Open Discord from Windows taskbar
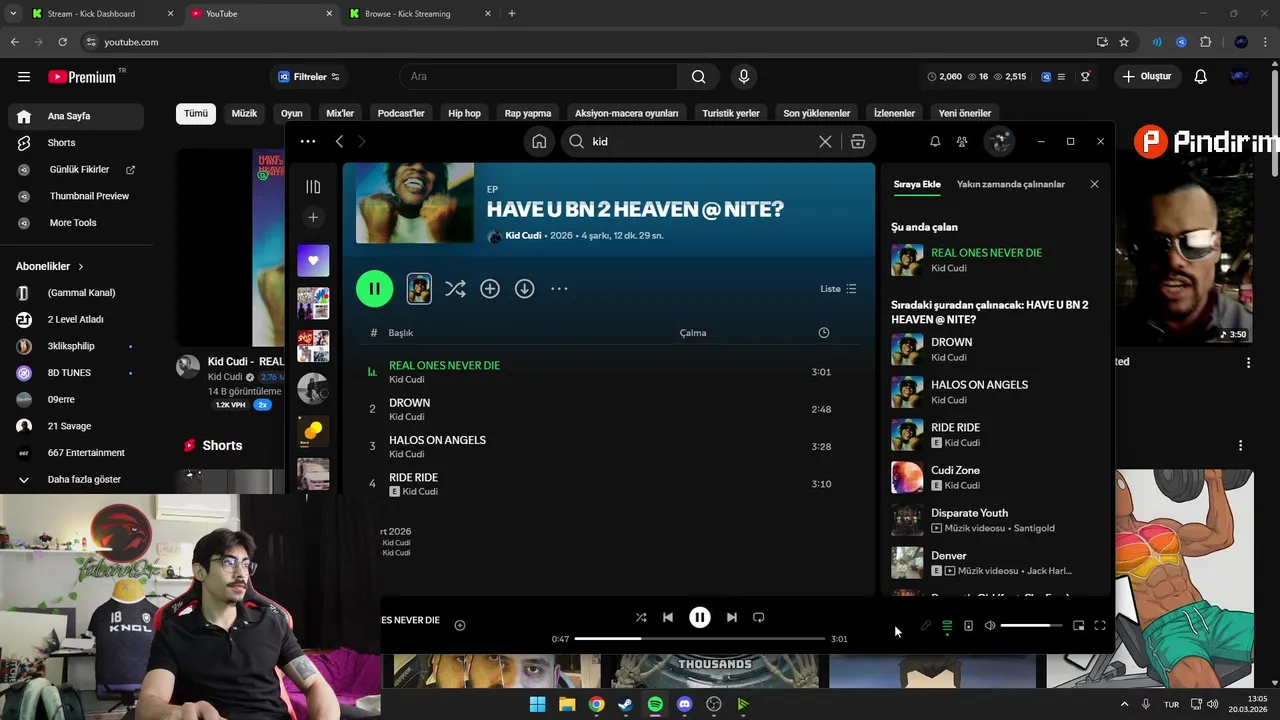 684,704
